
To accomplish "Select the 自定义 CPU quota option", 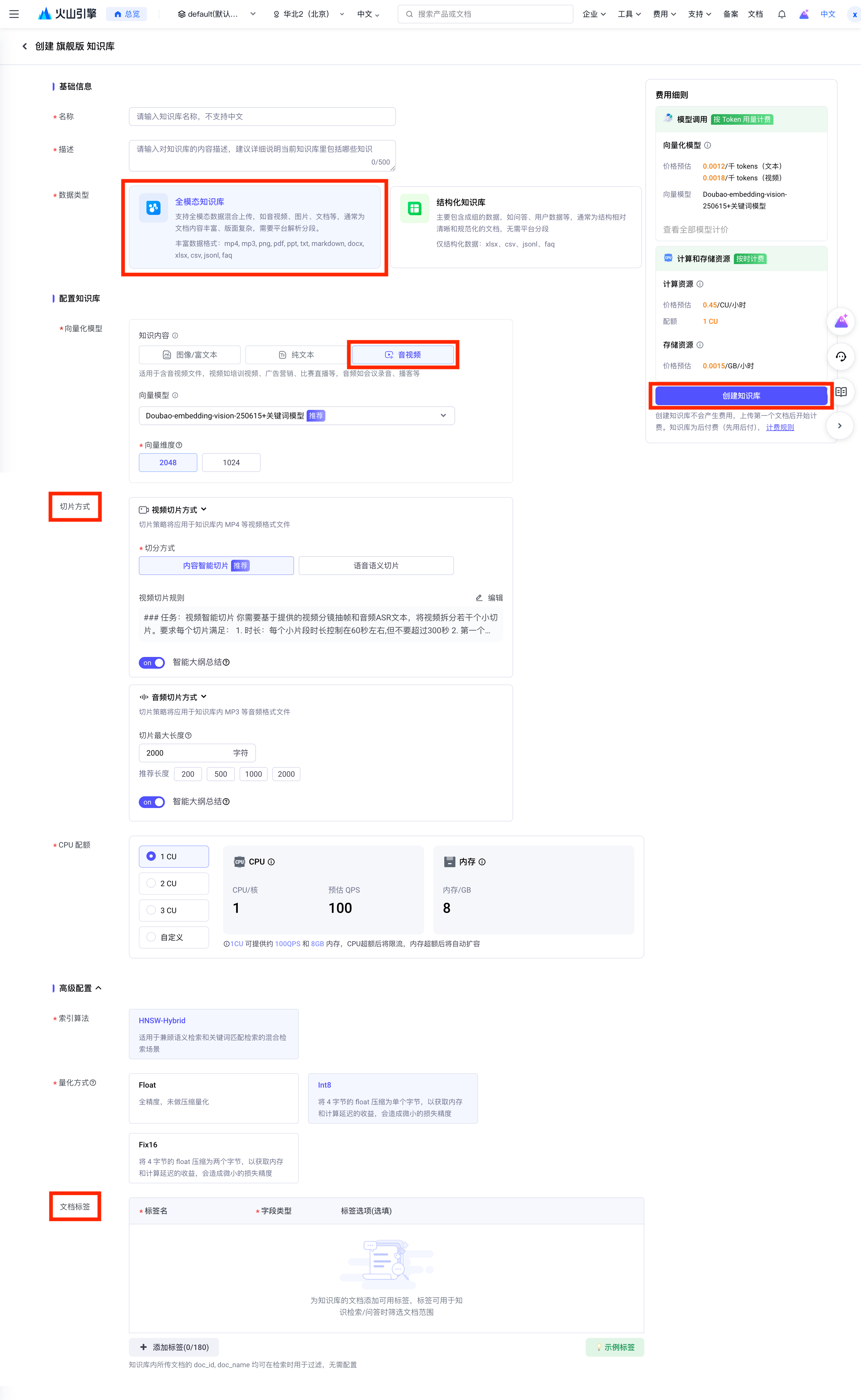I will 151,937.
